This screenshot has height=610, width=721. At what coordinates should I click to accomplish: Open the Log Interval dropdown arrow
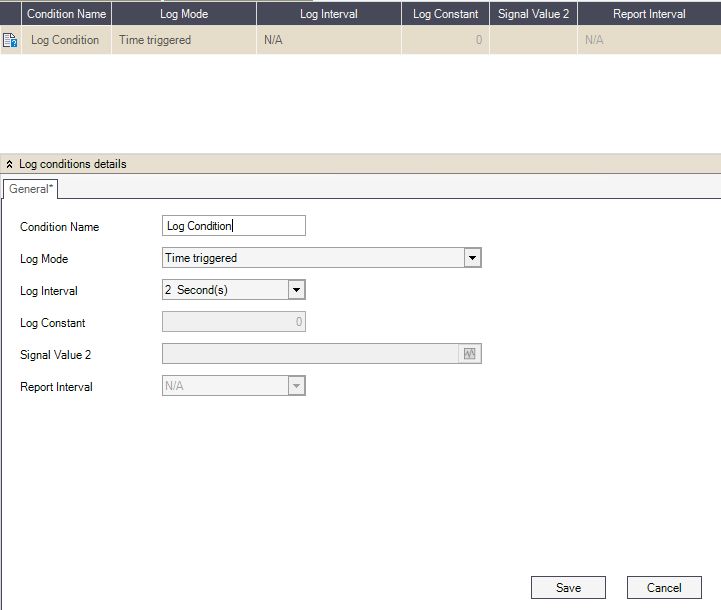[295, 290]
